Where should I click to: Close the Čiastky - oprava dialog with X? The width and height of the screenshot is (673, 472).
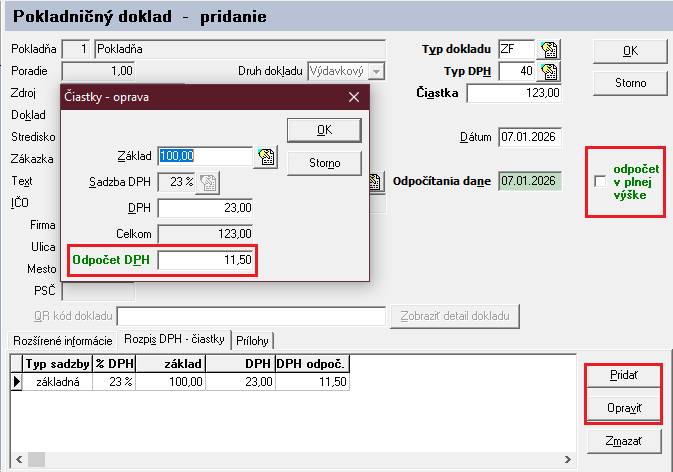[353, 97]
